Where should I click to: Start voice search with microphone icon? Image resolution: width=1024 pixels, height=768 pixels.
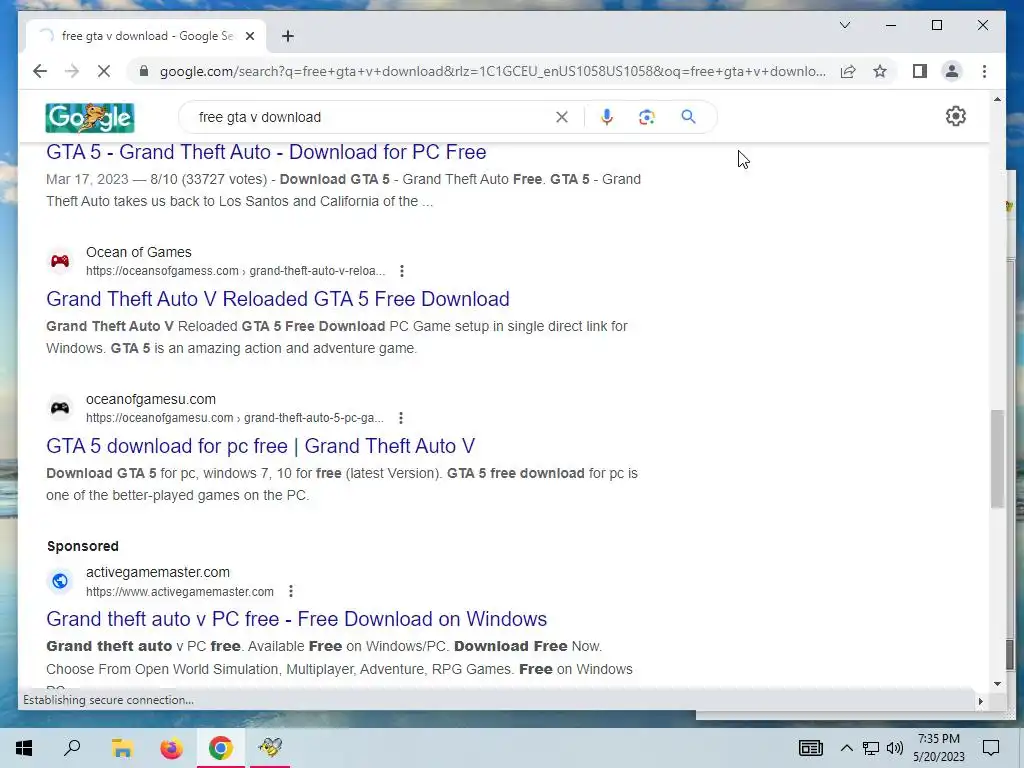pyautogui.click(x=607, y=117)
